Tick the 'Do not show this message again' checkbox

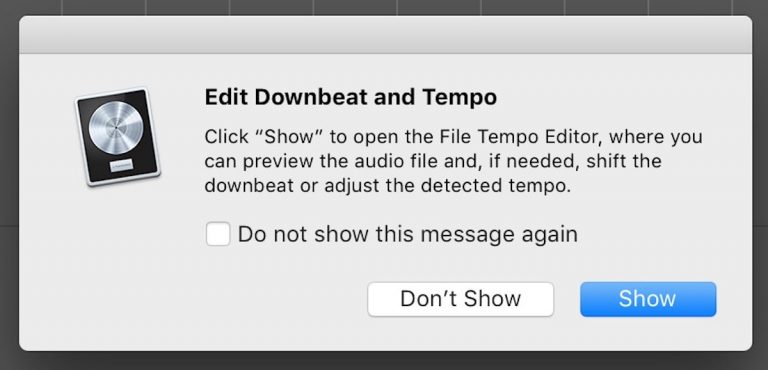(x=218, y=234)
